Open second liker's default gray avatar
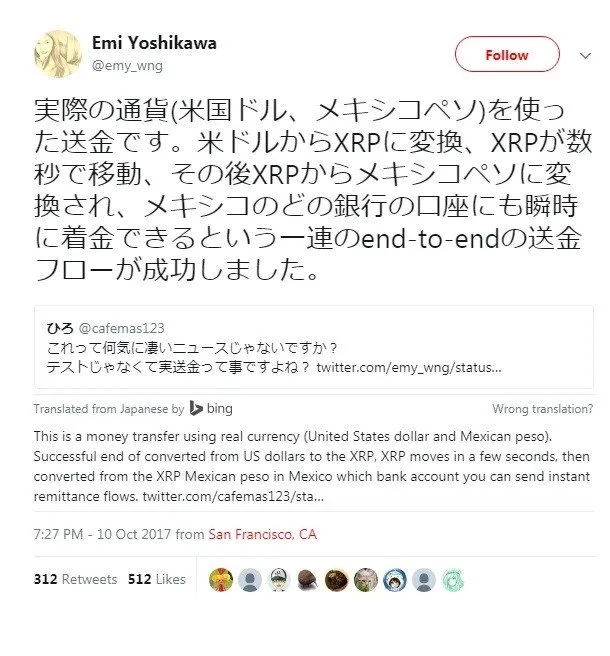This screenshot has height=656, width=610. [250, 580]
